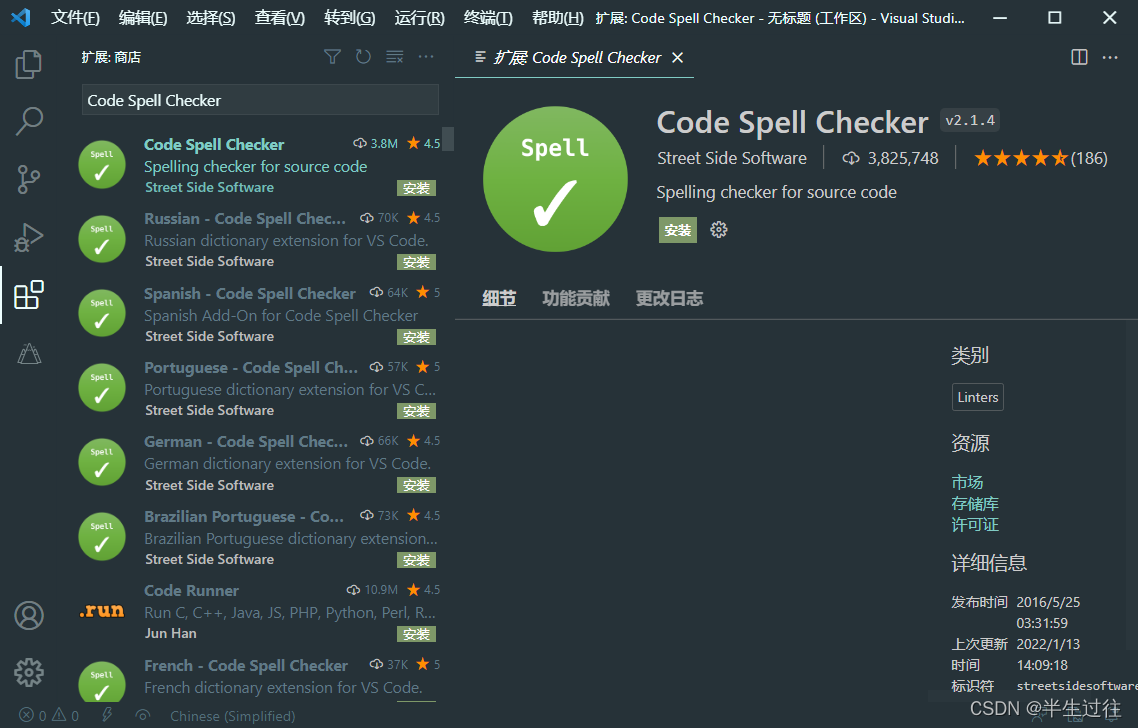
Task: Install Russian - Code Spell Checker
Action: (416, 262)
